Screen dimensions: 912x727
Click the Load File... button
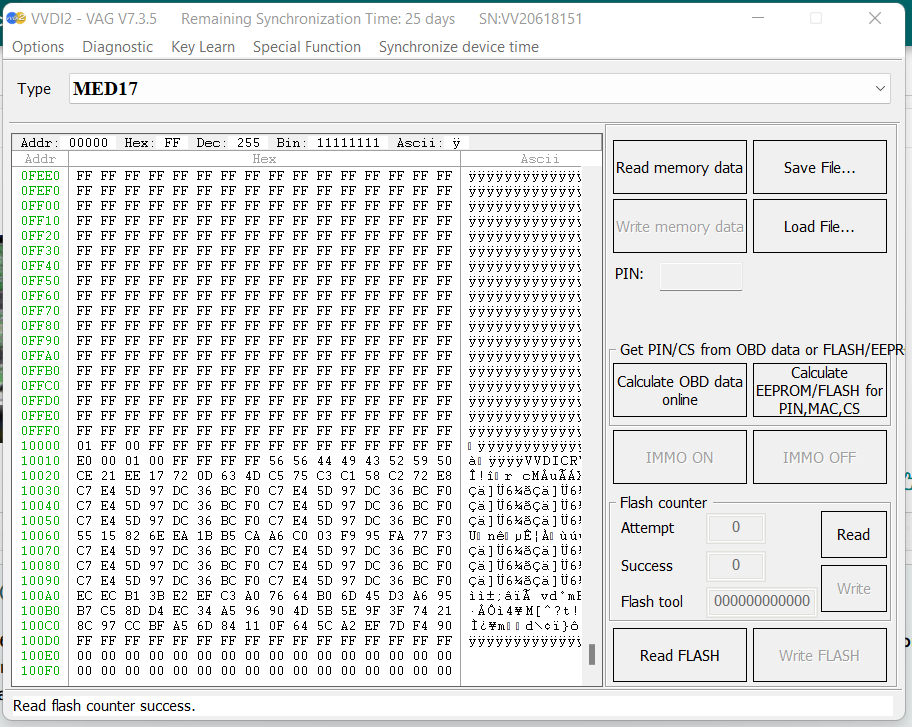(819, 227)
